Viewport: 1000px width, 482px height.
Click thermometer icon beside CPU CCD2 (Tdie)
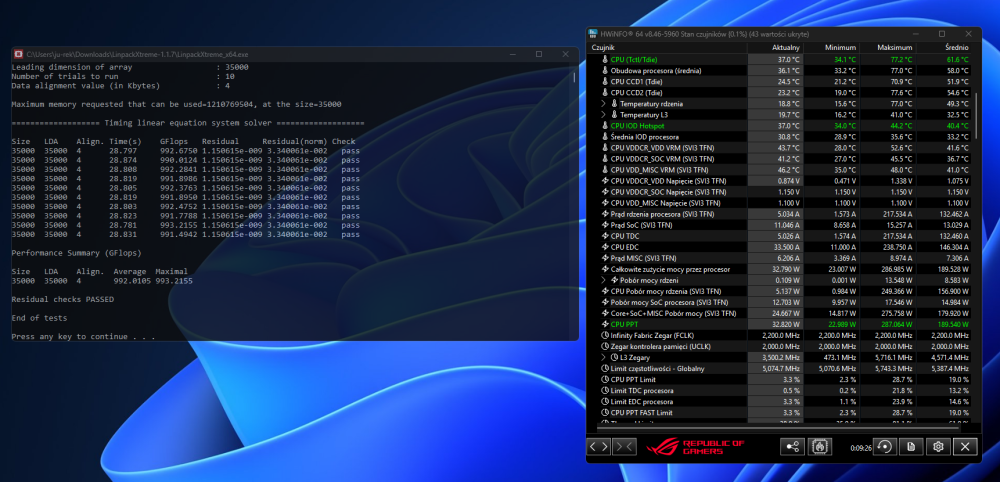click(x=605, y=92)
